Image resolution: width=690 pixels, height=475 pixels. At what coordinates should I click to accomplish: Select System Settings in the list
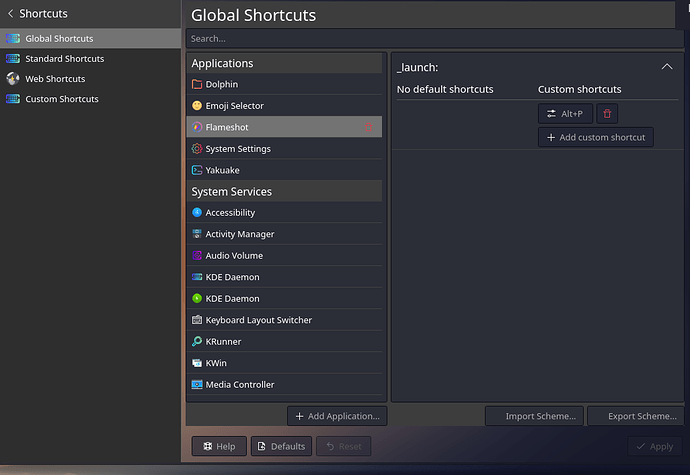(284, 149)
